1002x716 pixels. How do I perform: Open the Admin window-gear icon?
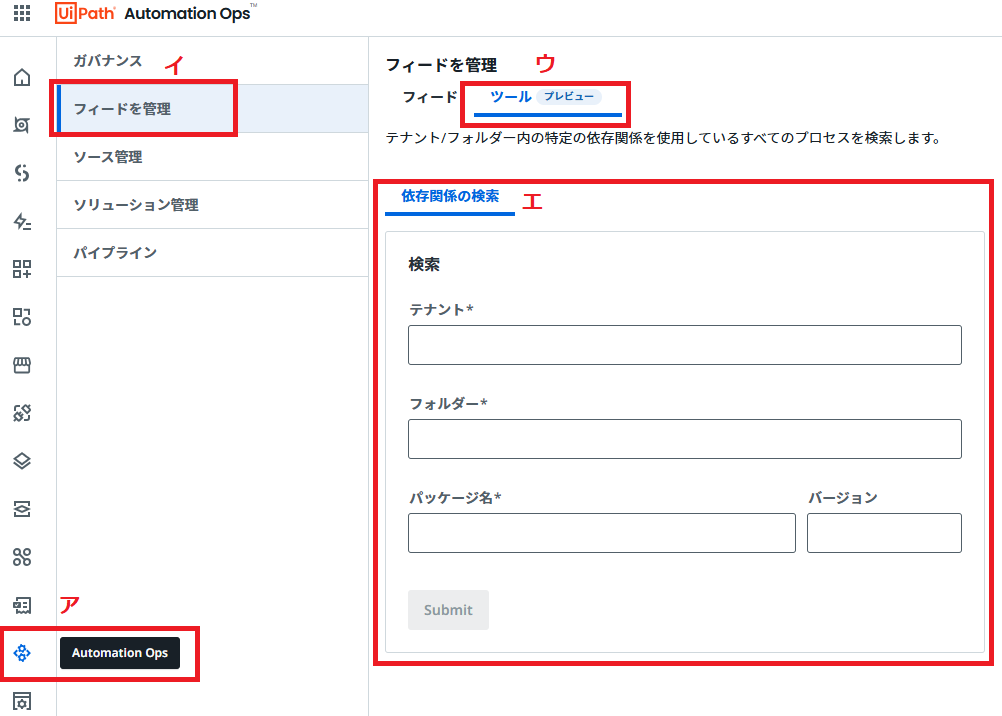22,701
